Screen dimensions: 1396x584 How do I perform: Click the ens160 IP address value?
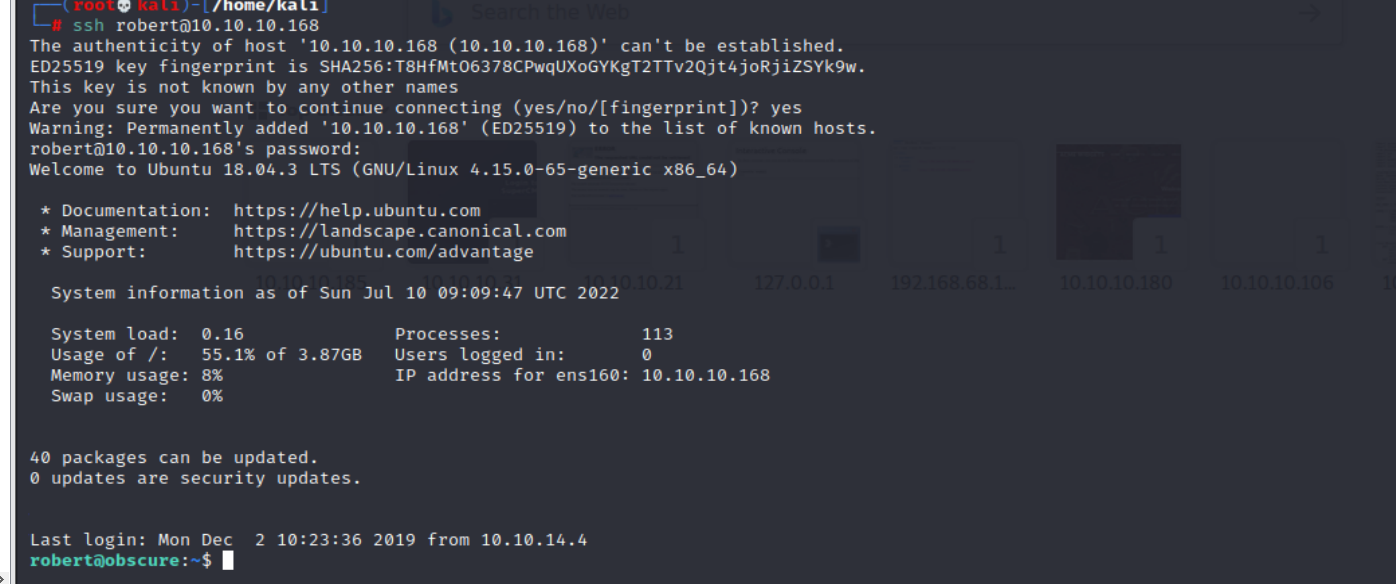pos(705,376)
